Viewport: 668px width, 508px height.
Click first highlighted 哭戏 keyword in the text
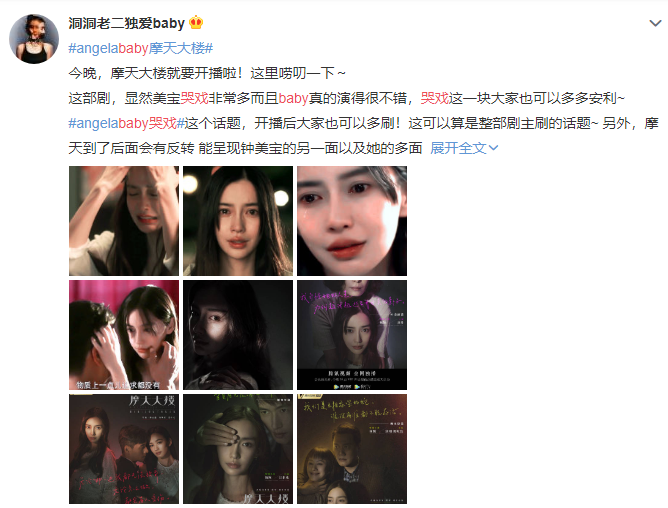click(x=194, y=98)
